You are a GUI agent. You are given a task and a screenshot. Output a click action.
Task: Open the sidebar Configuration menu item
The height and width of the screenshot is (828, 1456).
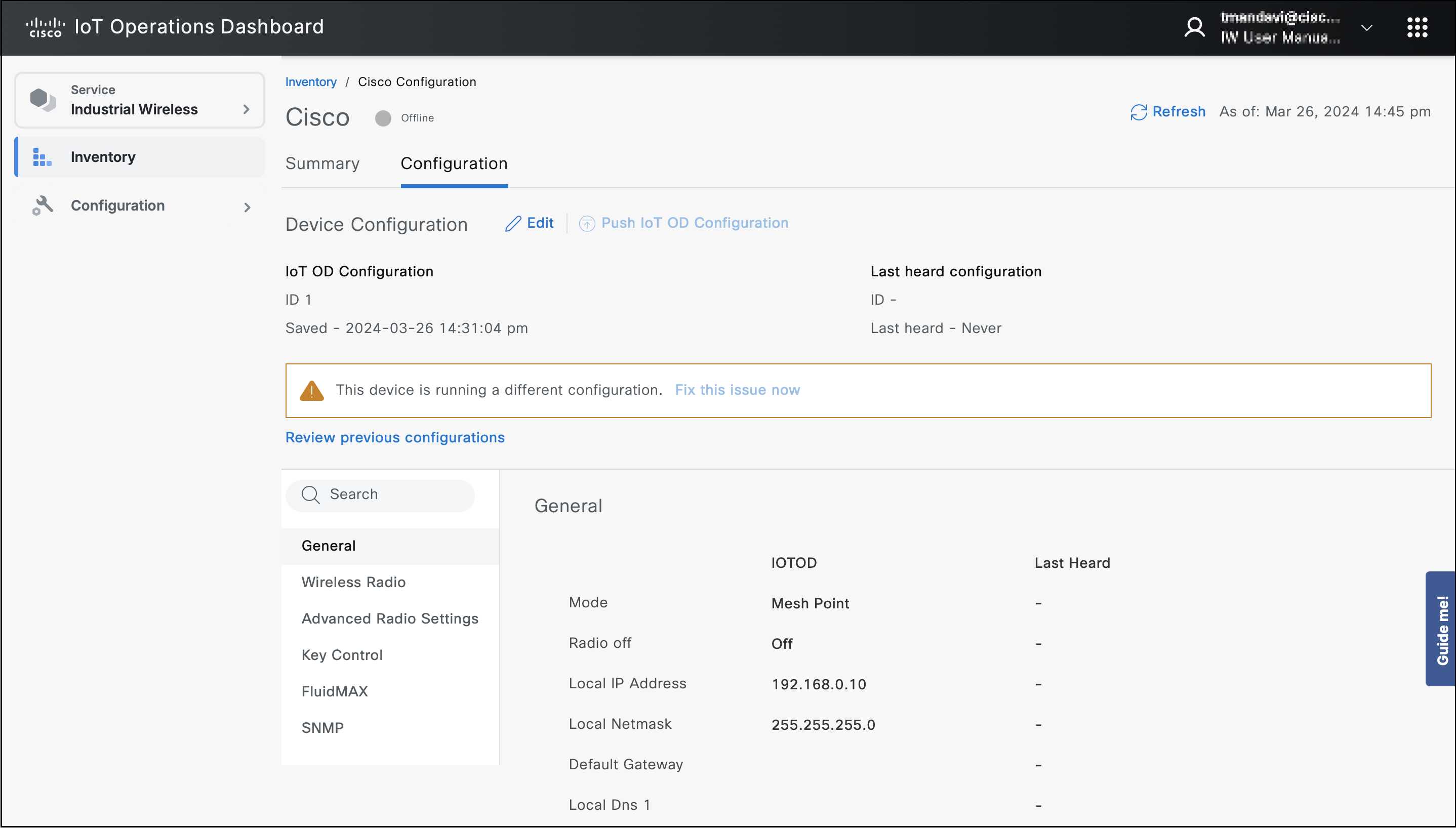[140, 206]
